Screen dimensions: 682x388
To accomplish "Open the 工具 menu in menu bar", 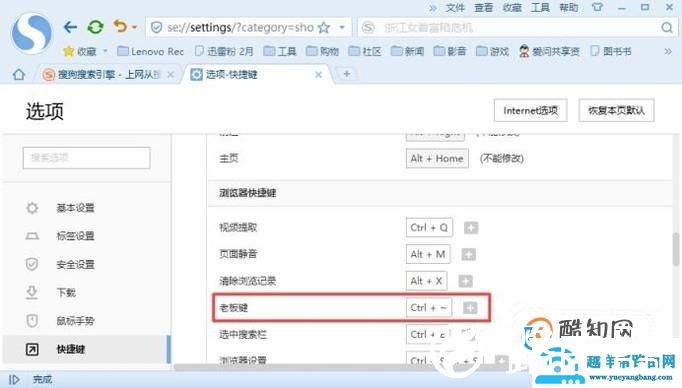I will pos(540,8).
